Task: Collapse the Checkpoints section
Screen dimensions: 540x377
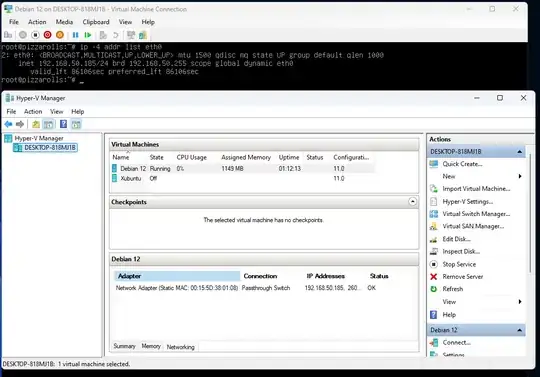Action: 413,202
